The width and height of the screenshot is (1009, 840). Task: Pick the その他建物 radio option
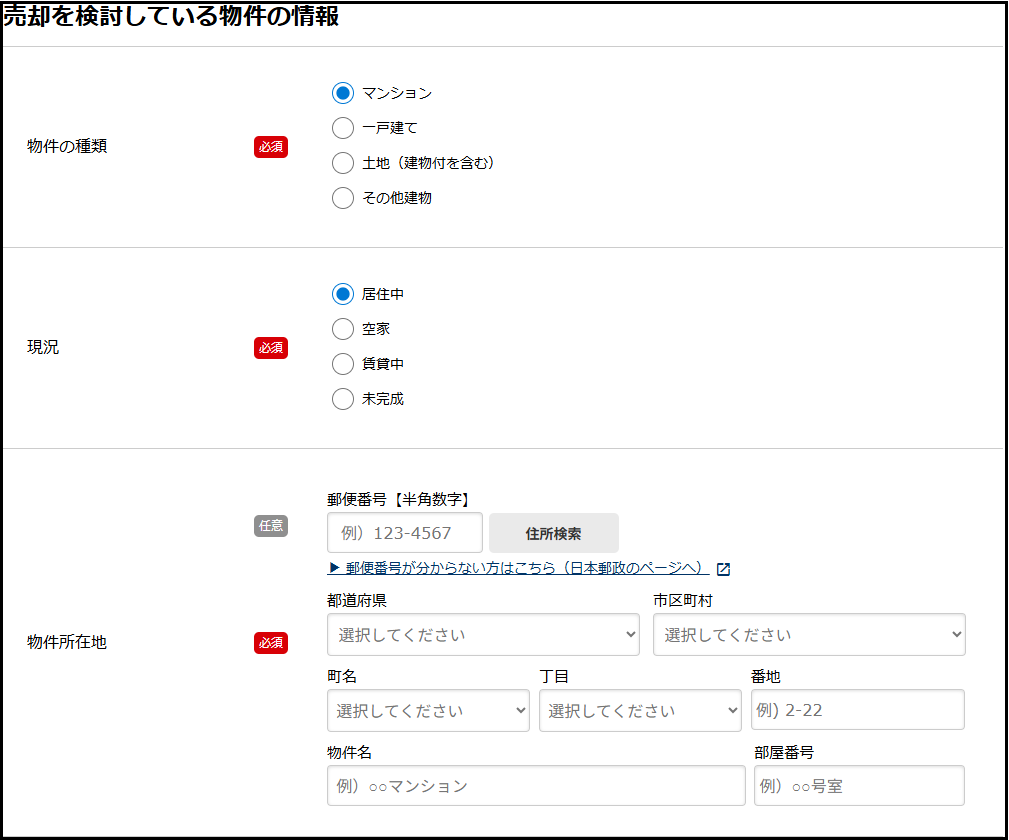pyautogui.click(x=343, y=198)
